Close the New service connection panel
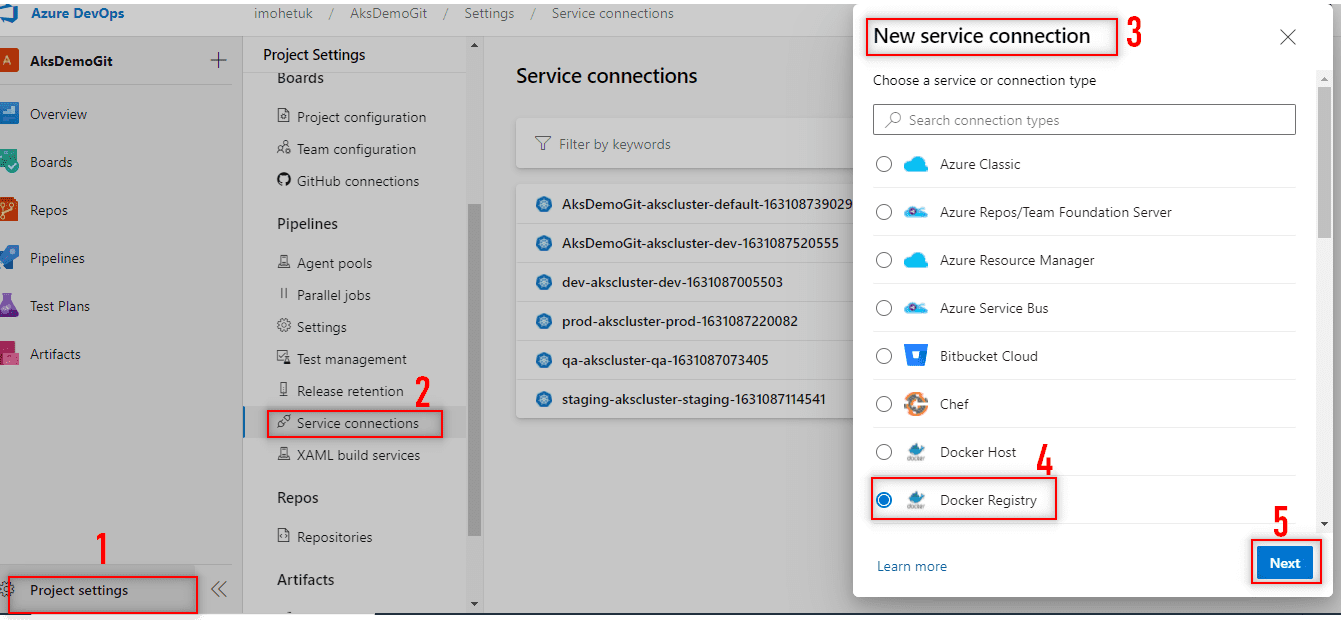The image size is (1341, 620). coord(1288,37)
